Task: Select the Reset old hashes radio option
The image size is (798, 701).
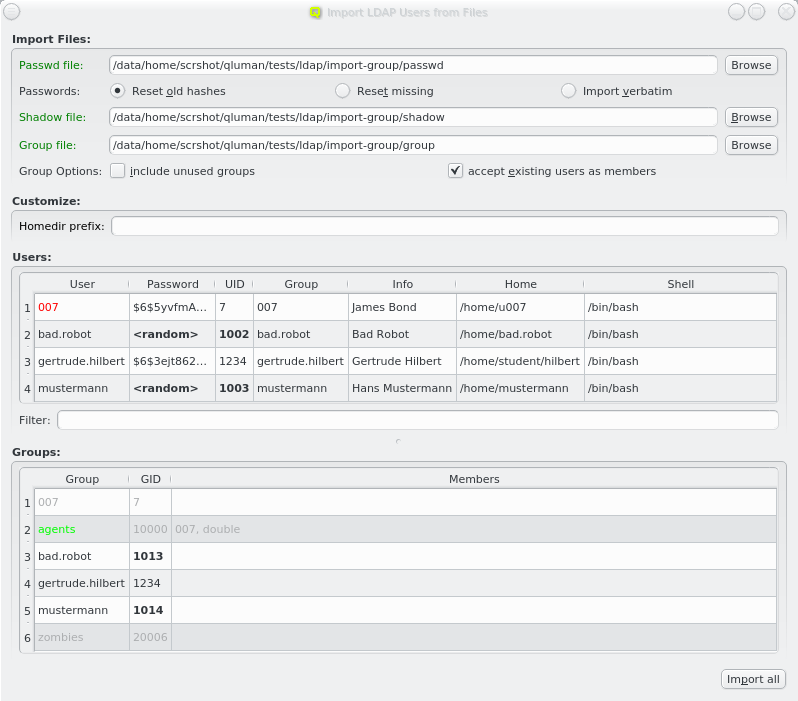Action: pyautogui.click(x=118, y=91)
